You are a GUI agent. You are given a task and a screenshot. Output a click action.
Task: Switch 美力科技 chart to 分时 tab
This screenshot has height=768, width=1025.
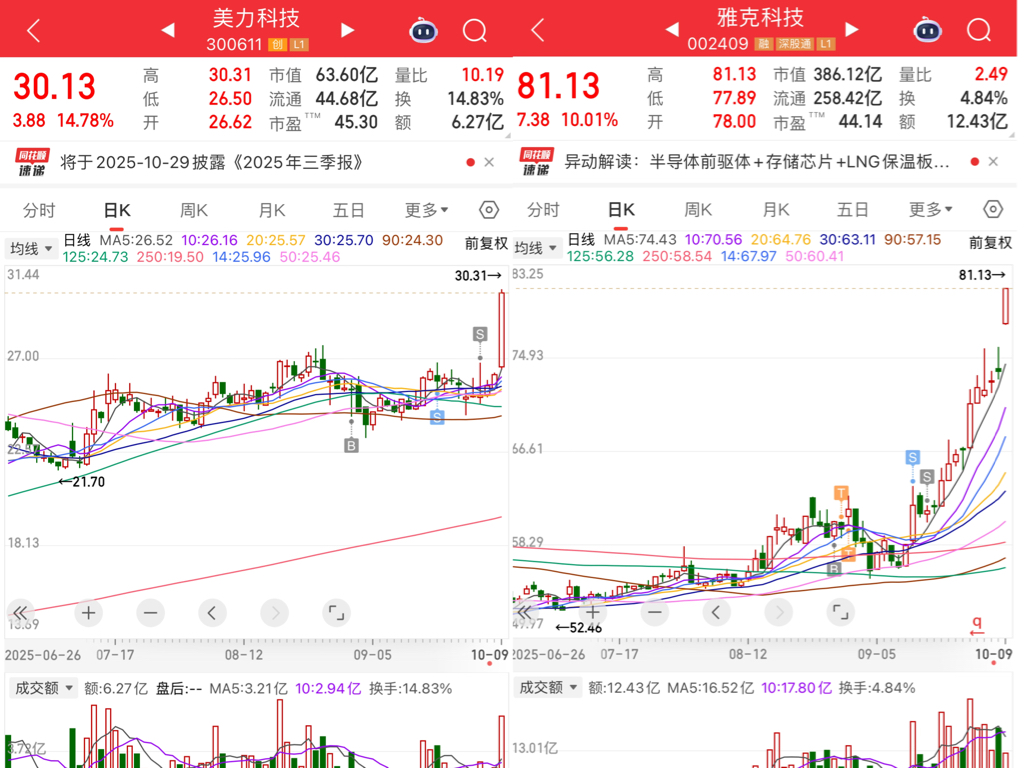pyautogui.click(x=39, y=210)
